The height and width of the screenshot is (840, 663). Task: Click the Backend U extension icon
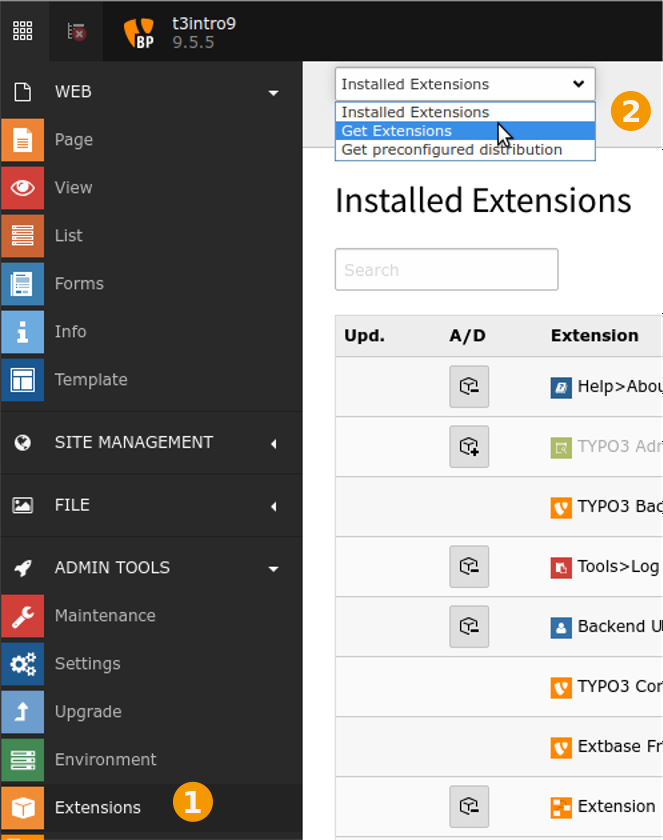pyautogui.click(x=561, y=628)
